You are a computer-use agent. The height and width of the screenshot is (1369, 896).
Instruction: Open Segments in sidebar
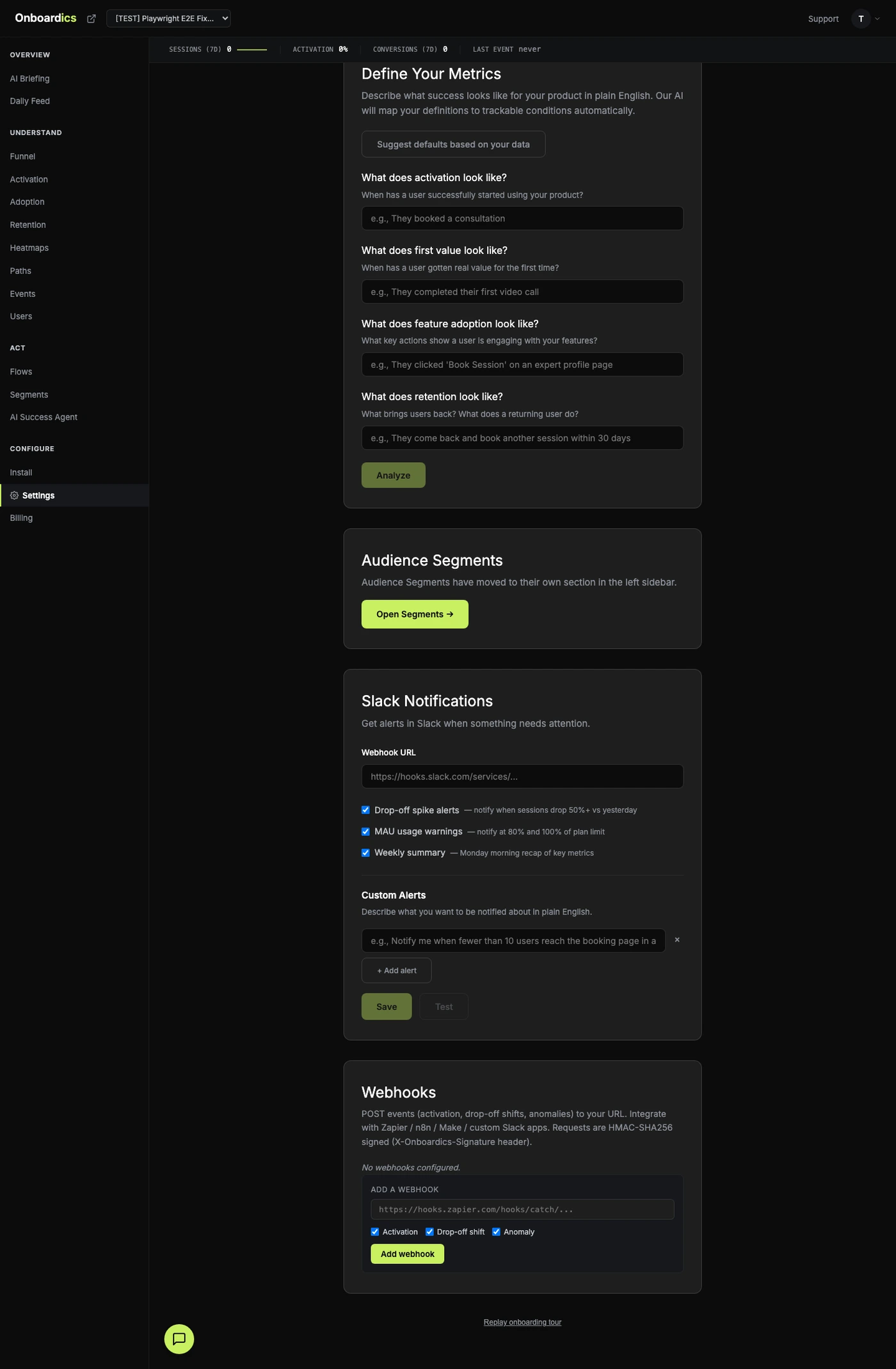[x=29, y=394]
